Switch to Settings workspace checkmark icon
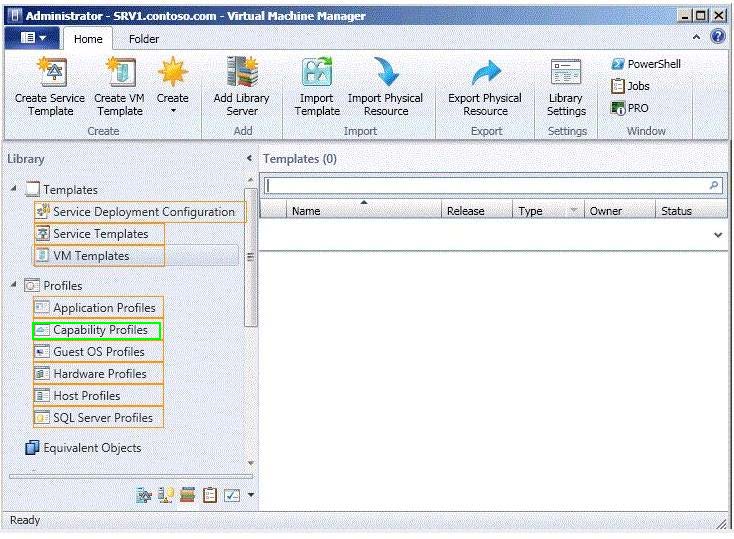Image resolution: width=734 pixels, height=539 pixels. pos(232,495)
